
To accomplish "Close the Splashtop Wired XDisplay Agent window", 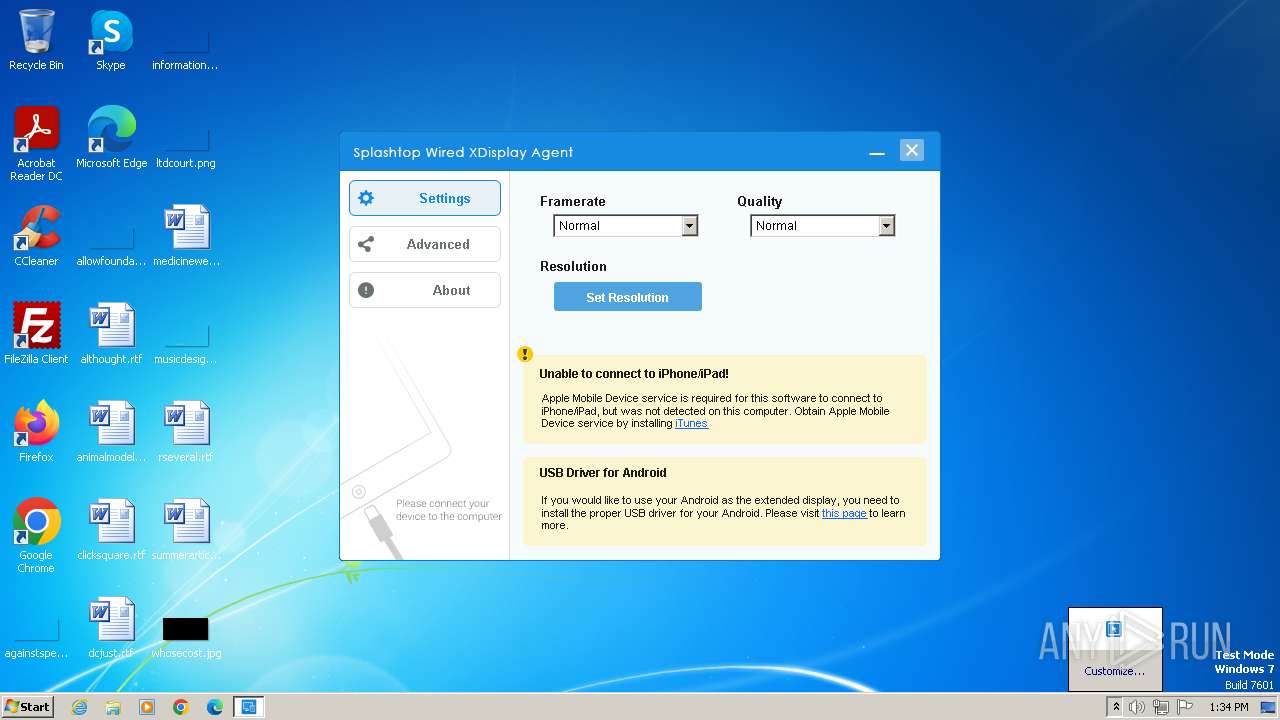I will pyautogui.click(x=911, y=150).
